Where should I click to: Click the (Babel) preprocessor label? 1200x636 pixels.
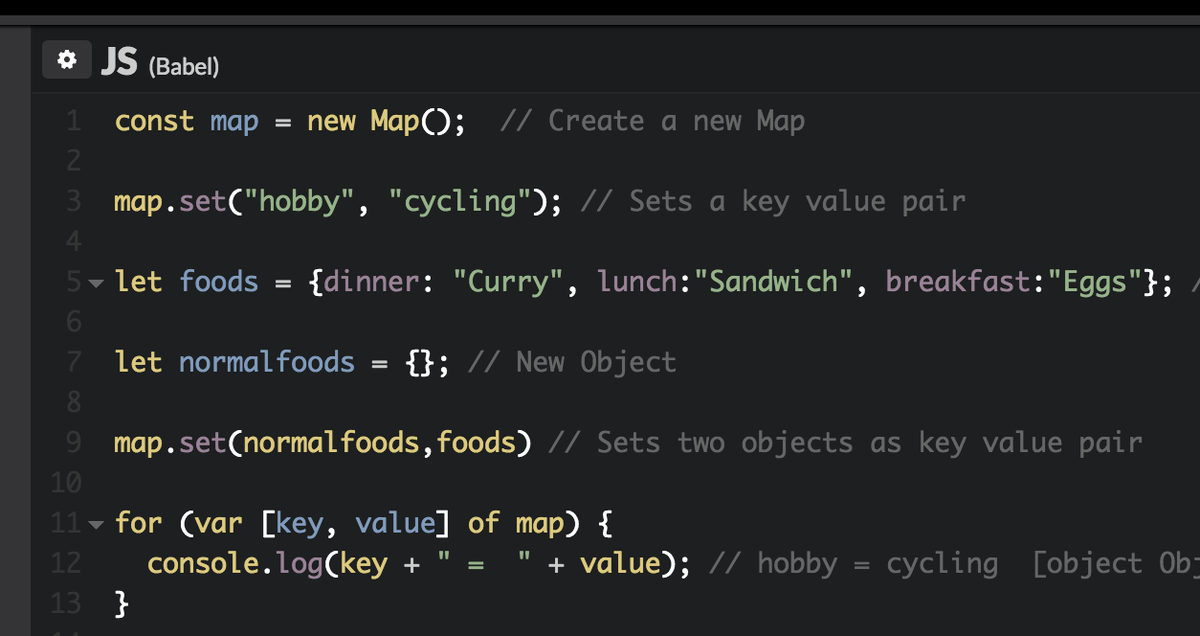(184, 67)
